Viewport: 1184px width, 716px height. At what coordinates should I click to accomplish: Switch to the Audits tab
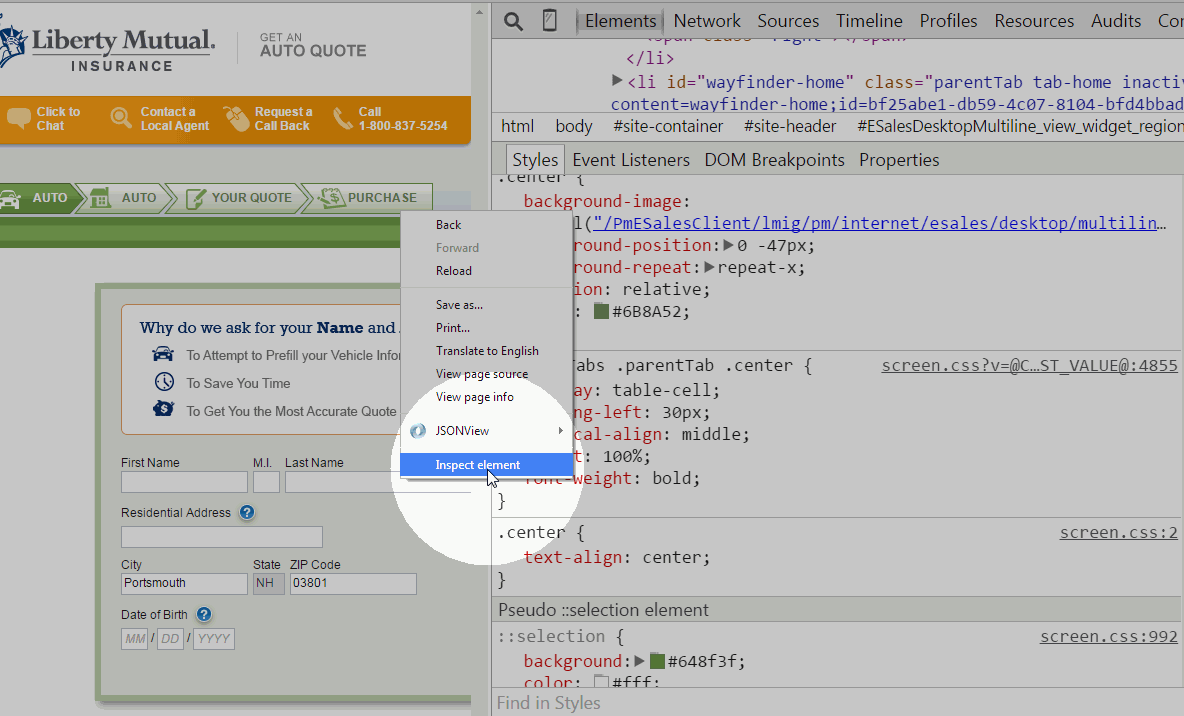pos(1115,21)
